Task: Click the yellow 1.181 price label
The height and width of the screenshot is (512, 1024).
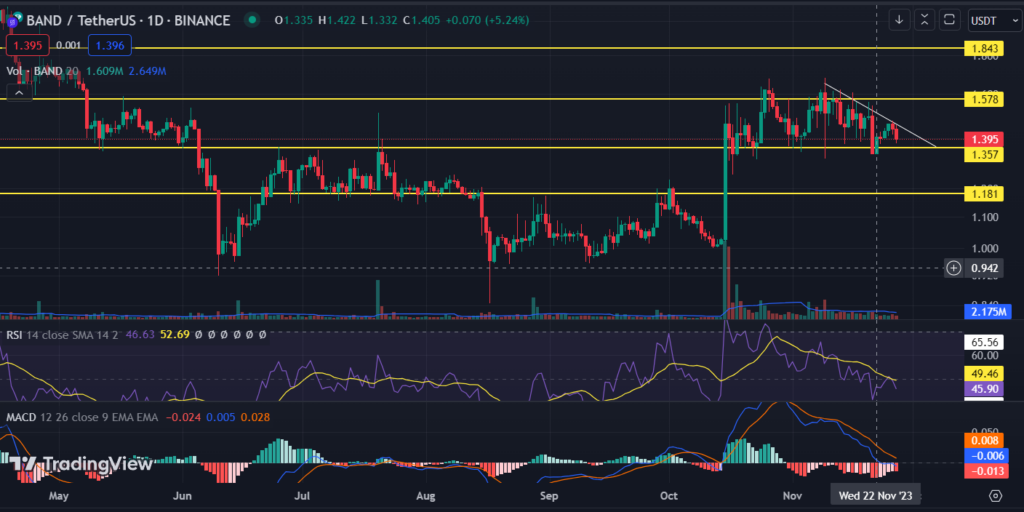Action: 982,193
